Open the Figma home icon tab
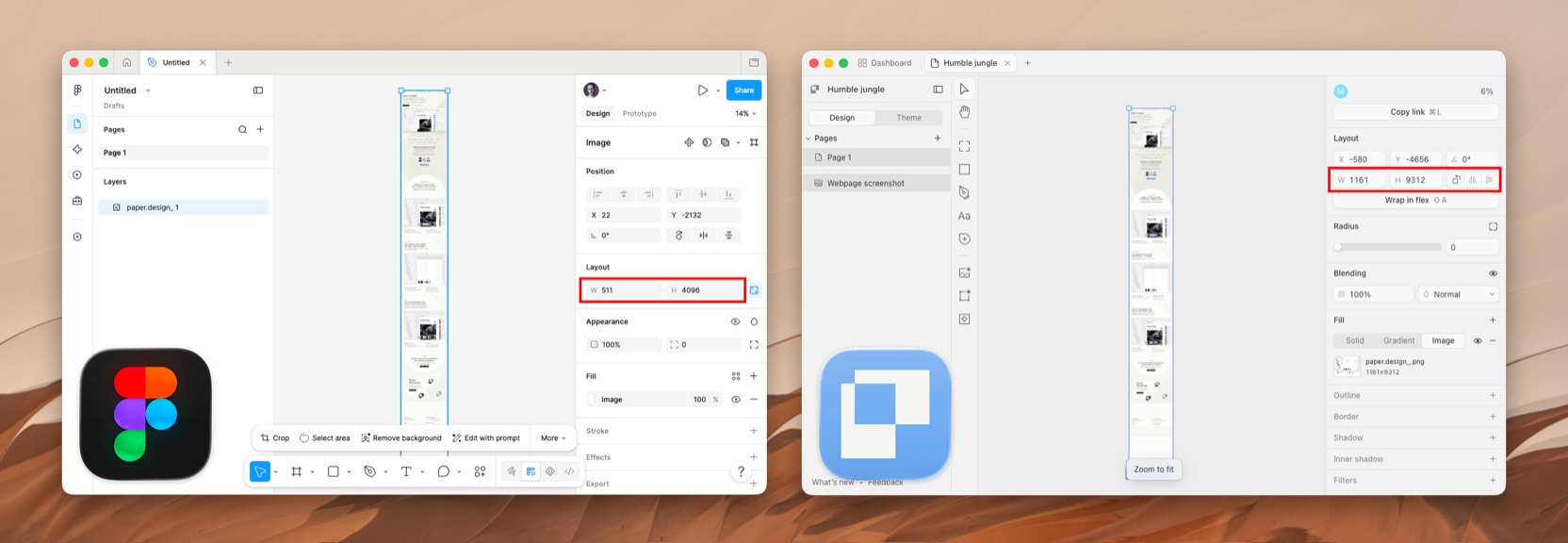The width and height of the screenshot is (1568, 543). [126, 63]
